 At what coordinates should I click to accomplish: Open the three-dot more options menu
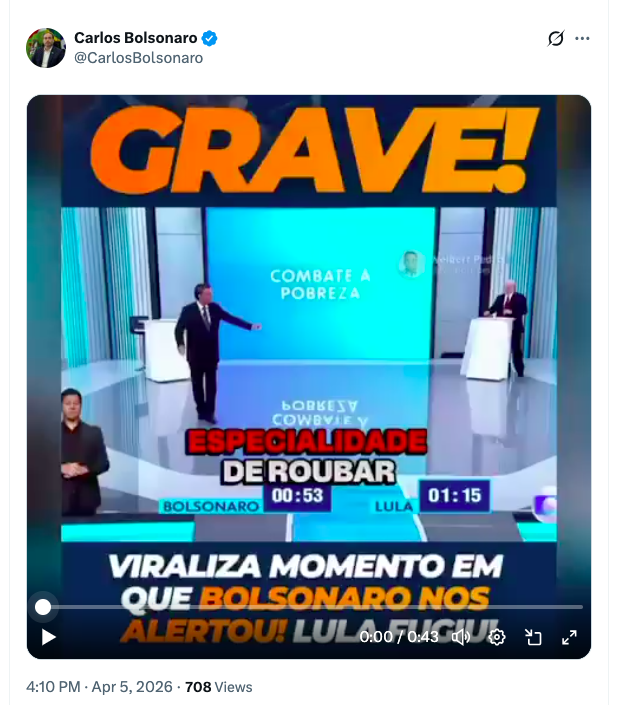582,38
